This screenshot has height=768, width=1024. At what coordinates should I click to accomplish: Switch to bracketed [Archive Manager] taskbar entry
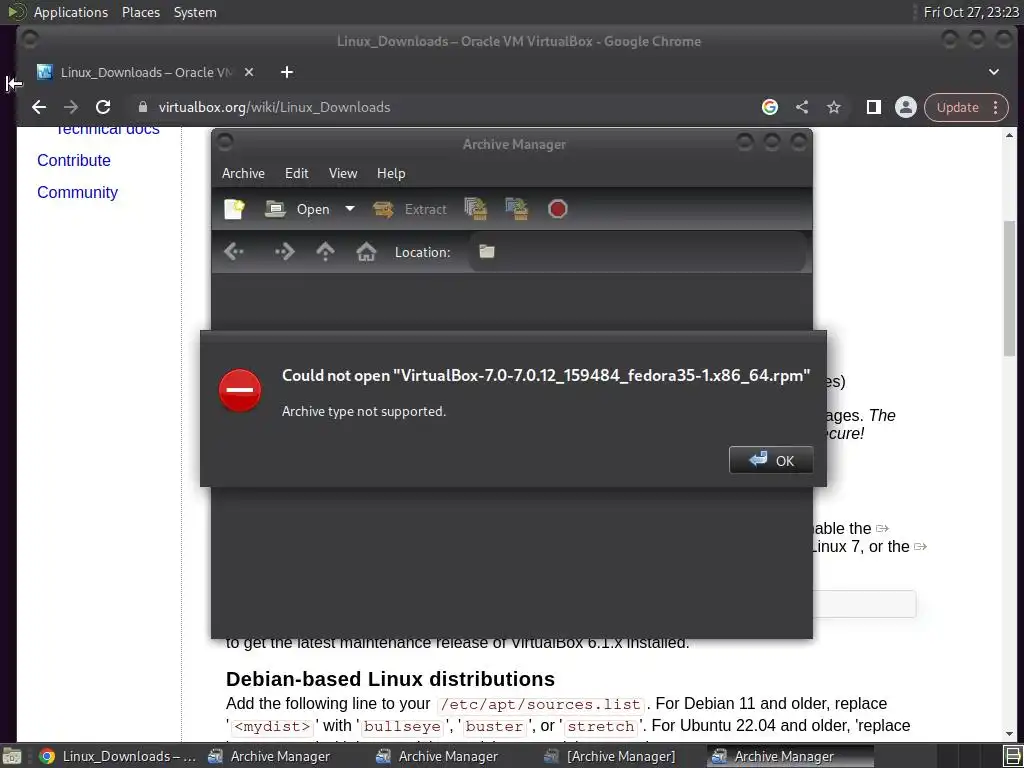point(609,756)
